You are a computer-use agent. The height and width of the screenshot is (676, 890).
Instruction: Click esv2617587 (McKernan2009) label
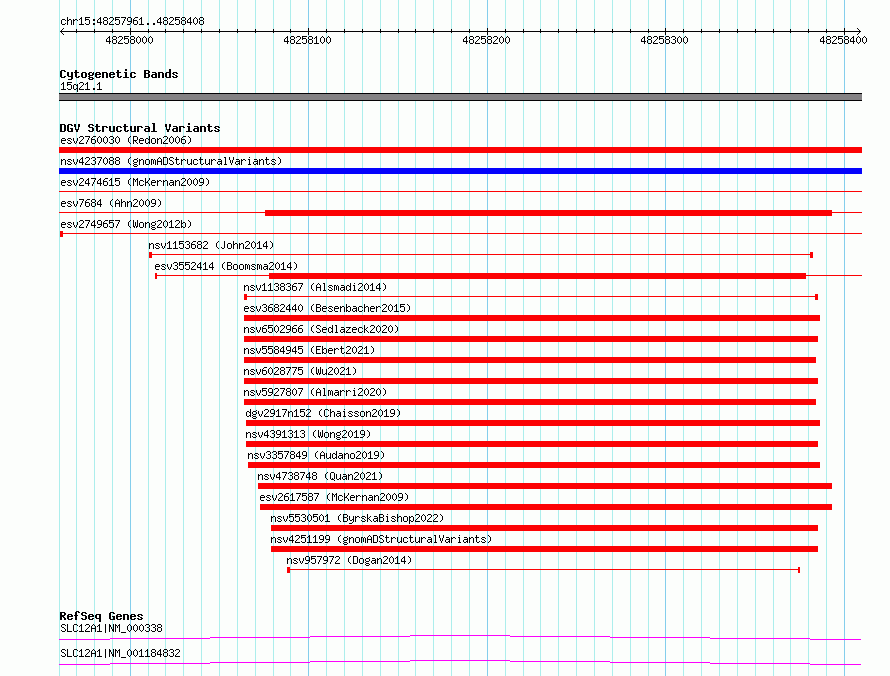click(x=334, y=497)
